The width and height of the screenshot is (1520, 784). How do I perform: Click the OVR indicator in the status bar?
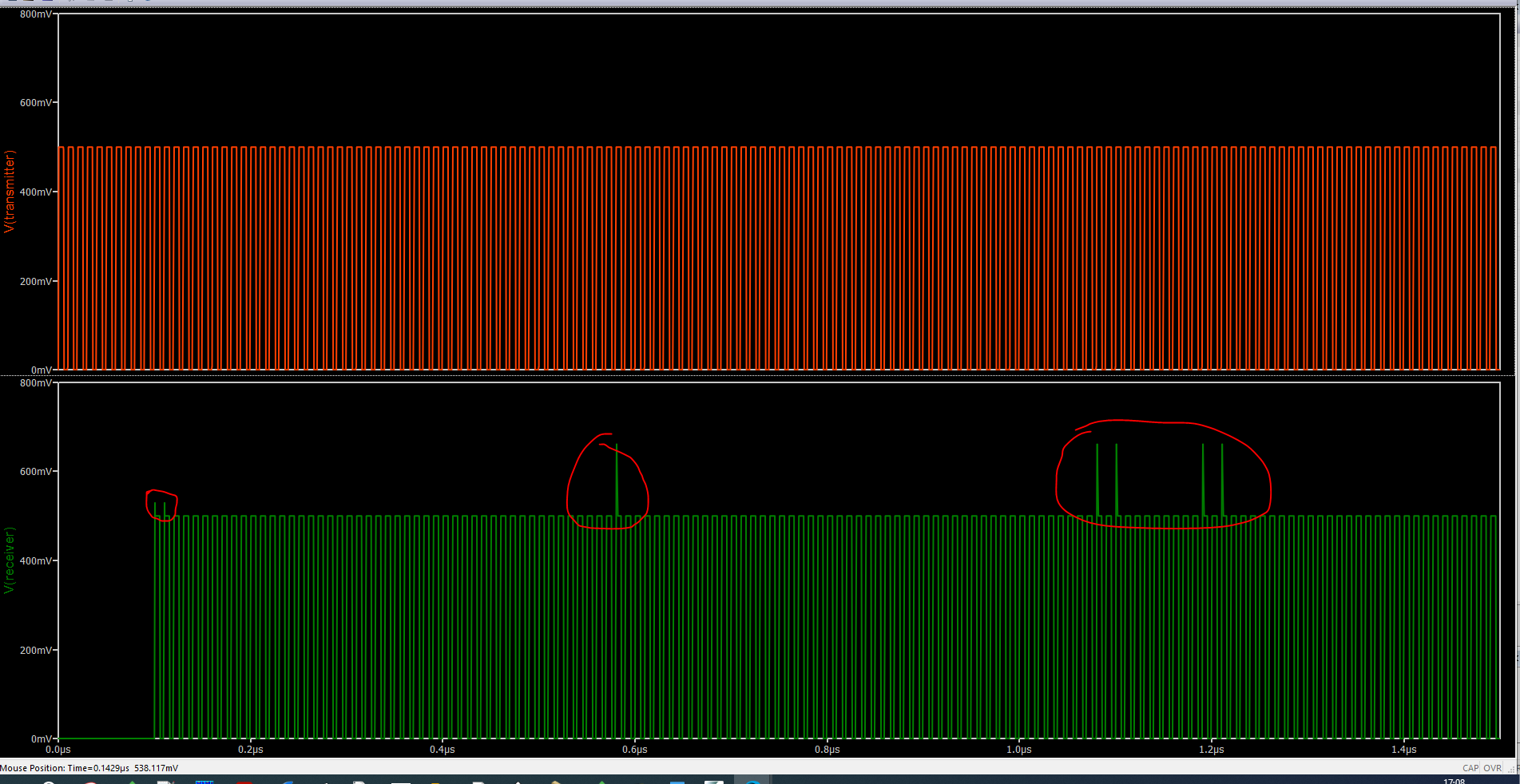coord(1492,768)
